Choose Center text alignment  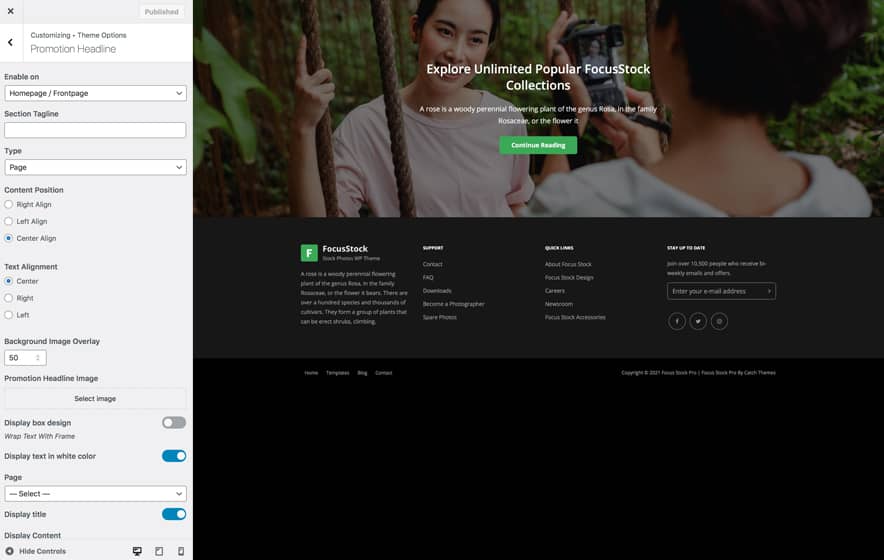point(8,281)
